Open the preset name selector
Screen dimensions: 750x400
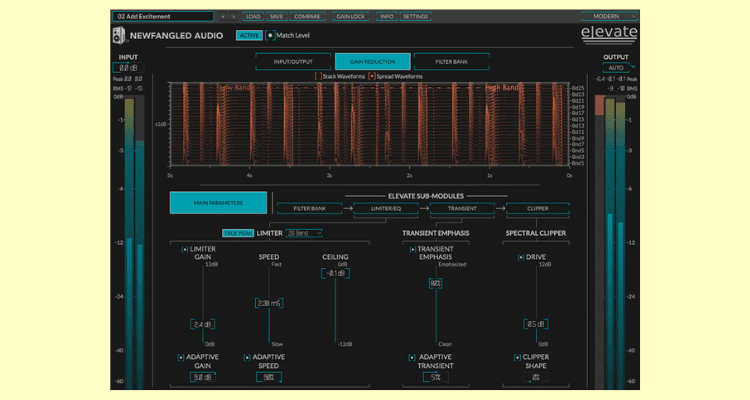(x=163, y=16)
